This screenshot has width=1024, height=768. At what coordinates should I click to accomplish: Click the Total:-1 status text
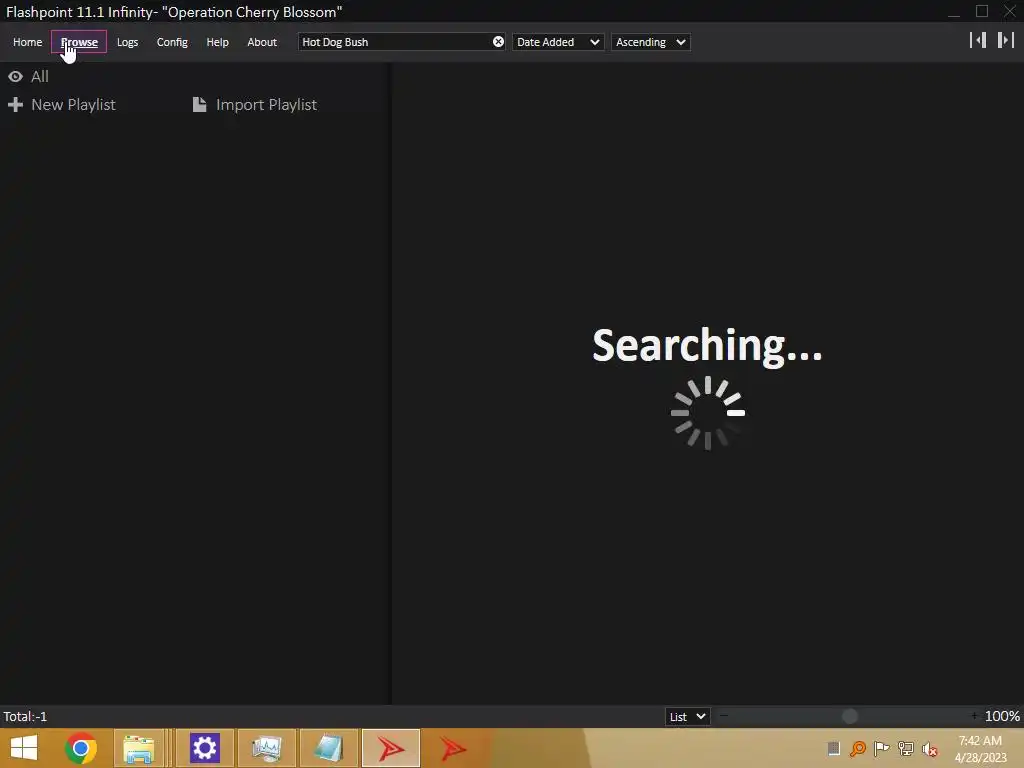25,716
